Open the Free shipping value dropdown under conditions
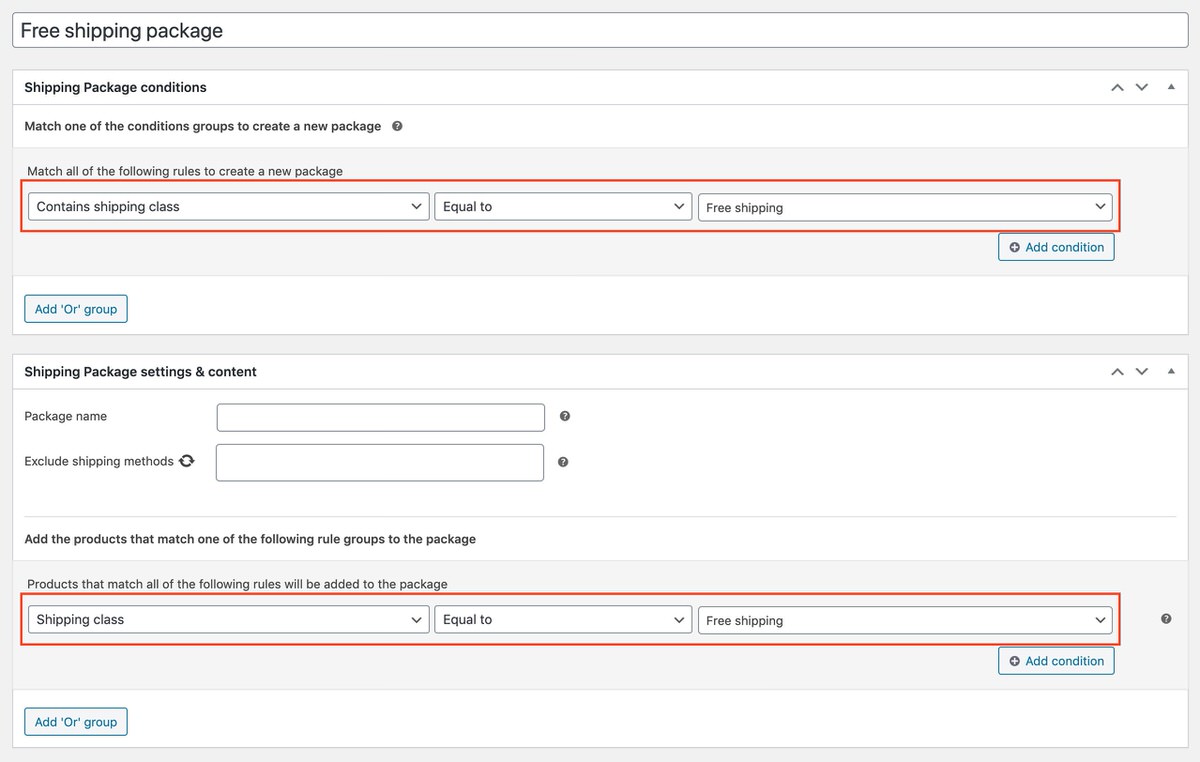This screenshot has height=762, width=1200. (905, 206)
